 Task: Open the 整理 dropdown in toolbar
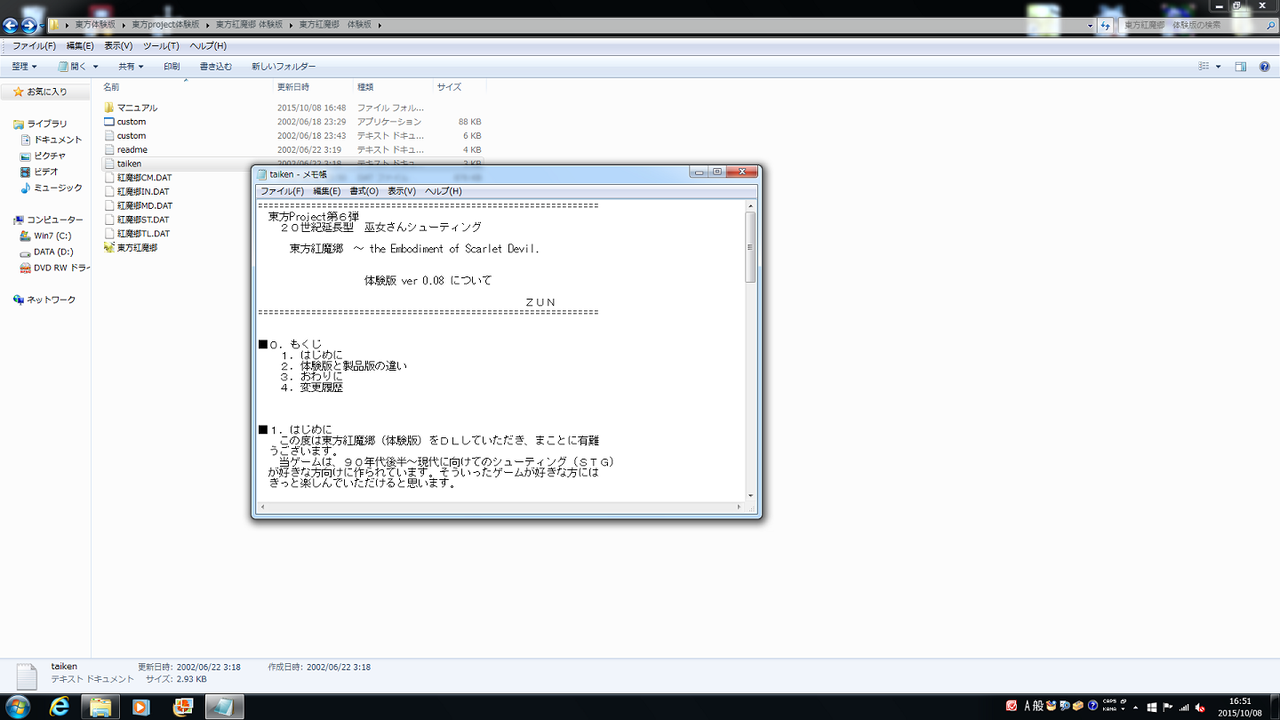pos(24,67)
